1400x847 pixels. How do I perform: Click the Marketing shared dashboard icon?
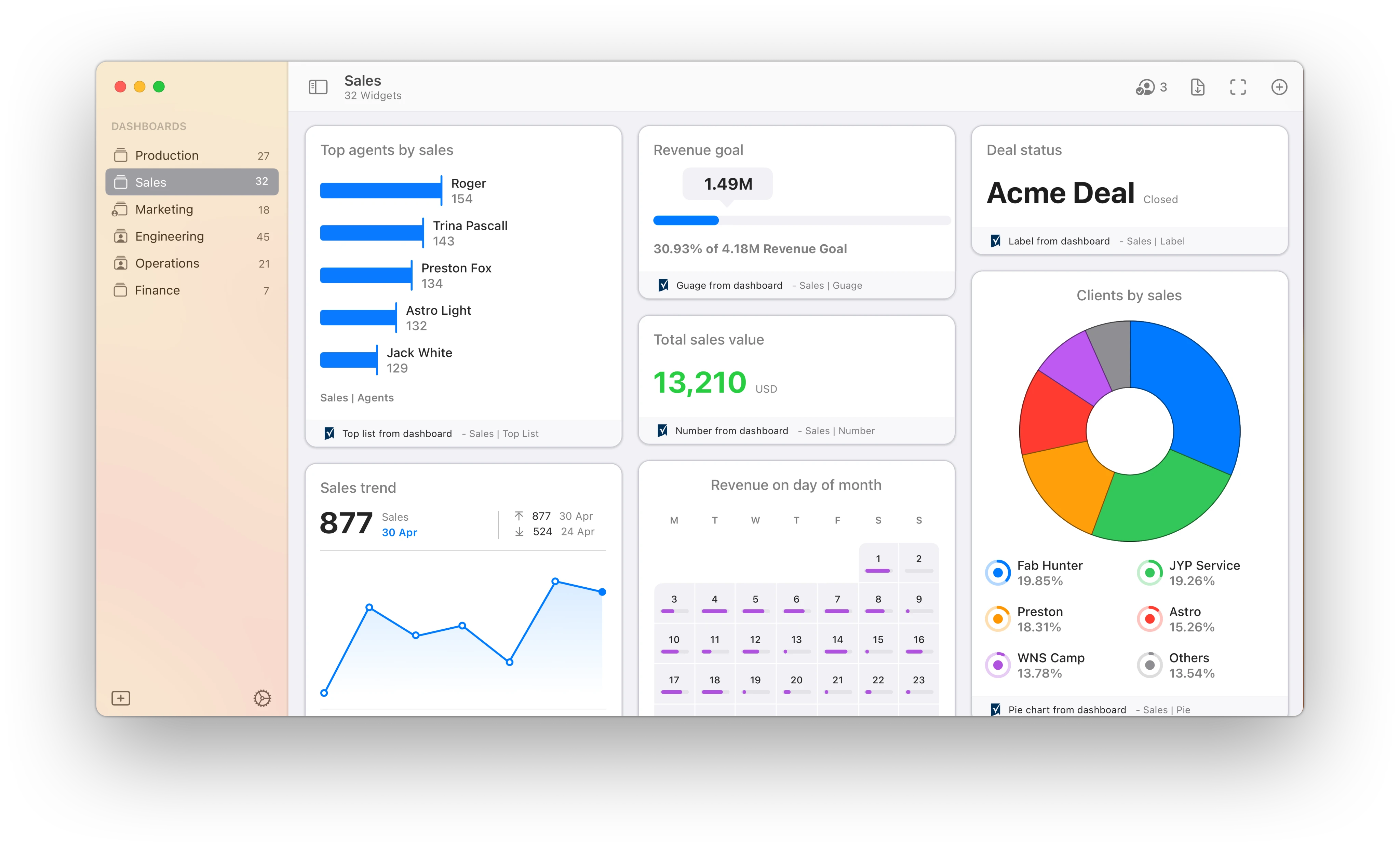coord(120,209)
